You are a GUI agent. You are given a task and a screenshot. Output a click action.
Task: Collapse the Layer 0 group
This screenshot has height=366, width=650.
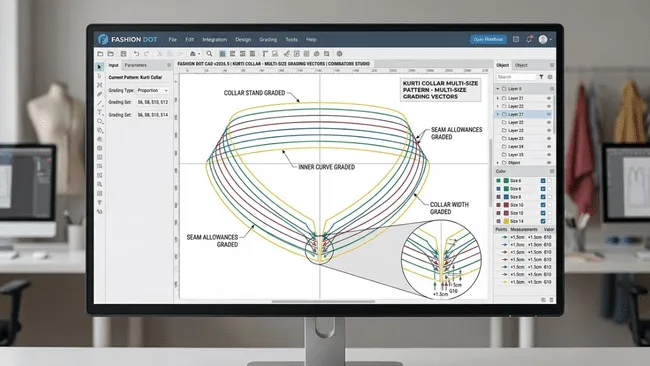[x=498, y=89]
